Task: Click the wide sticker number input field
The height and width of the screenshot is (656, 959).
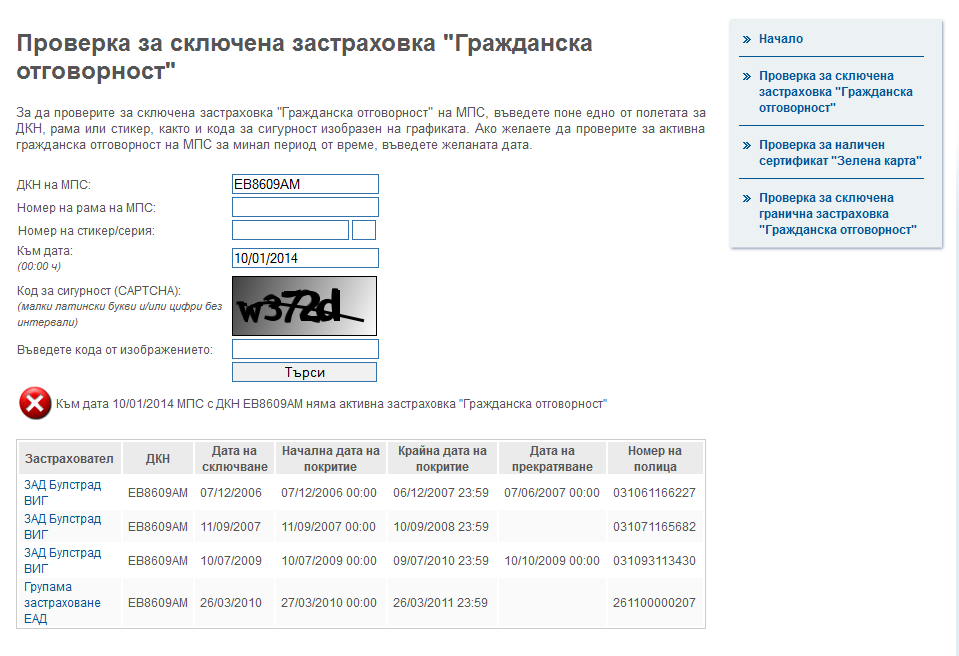Action: pyautogui.click(x=290, y=231)
